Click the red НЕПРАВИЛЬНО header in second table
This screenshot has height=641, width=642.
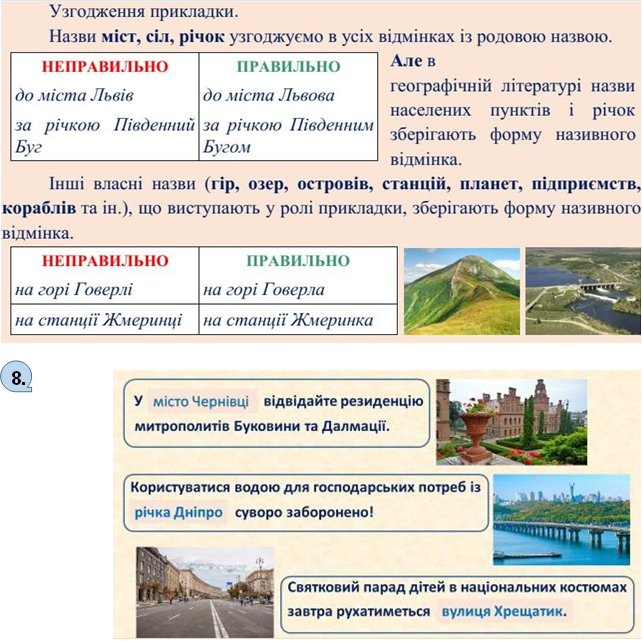click(105, 261)
